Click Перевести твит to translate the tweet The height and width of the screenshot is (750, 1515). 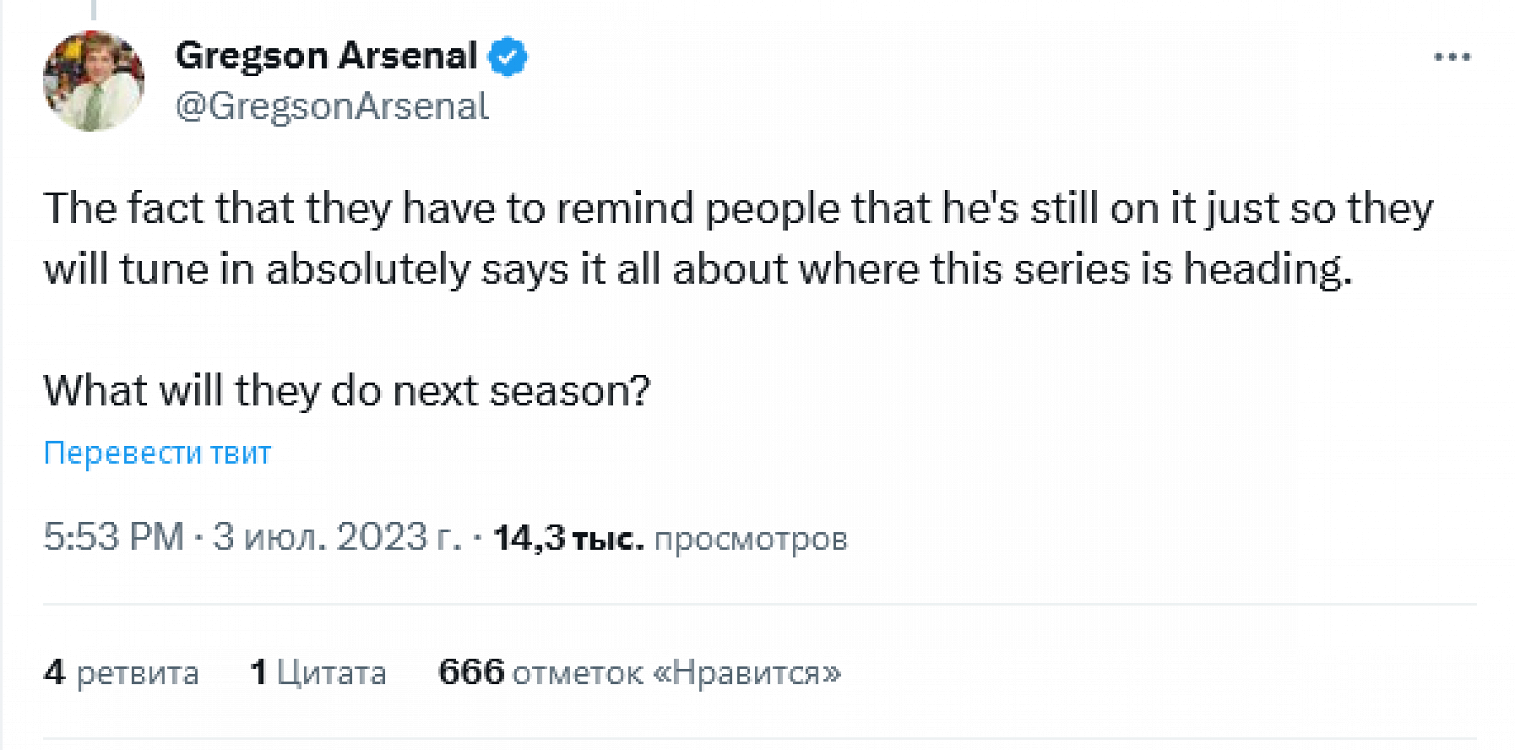tap(157, 453)
